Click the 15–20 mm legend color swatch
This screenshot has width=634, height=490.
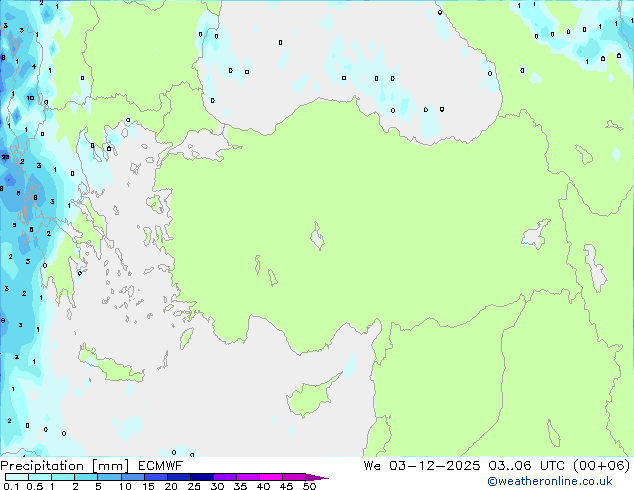pos(155,477)
